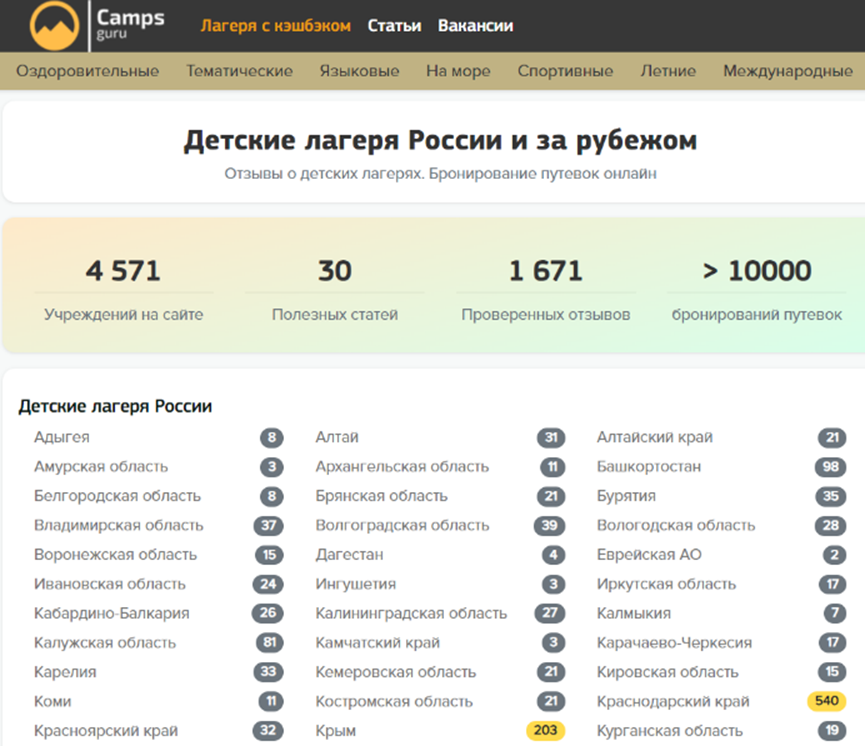Open the "Летние" camps category

tap(667, 71)
